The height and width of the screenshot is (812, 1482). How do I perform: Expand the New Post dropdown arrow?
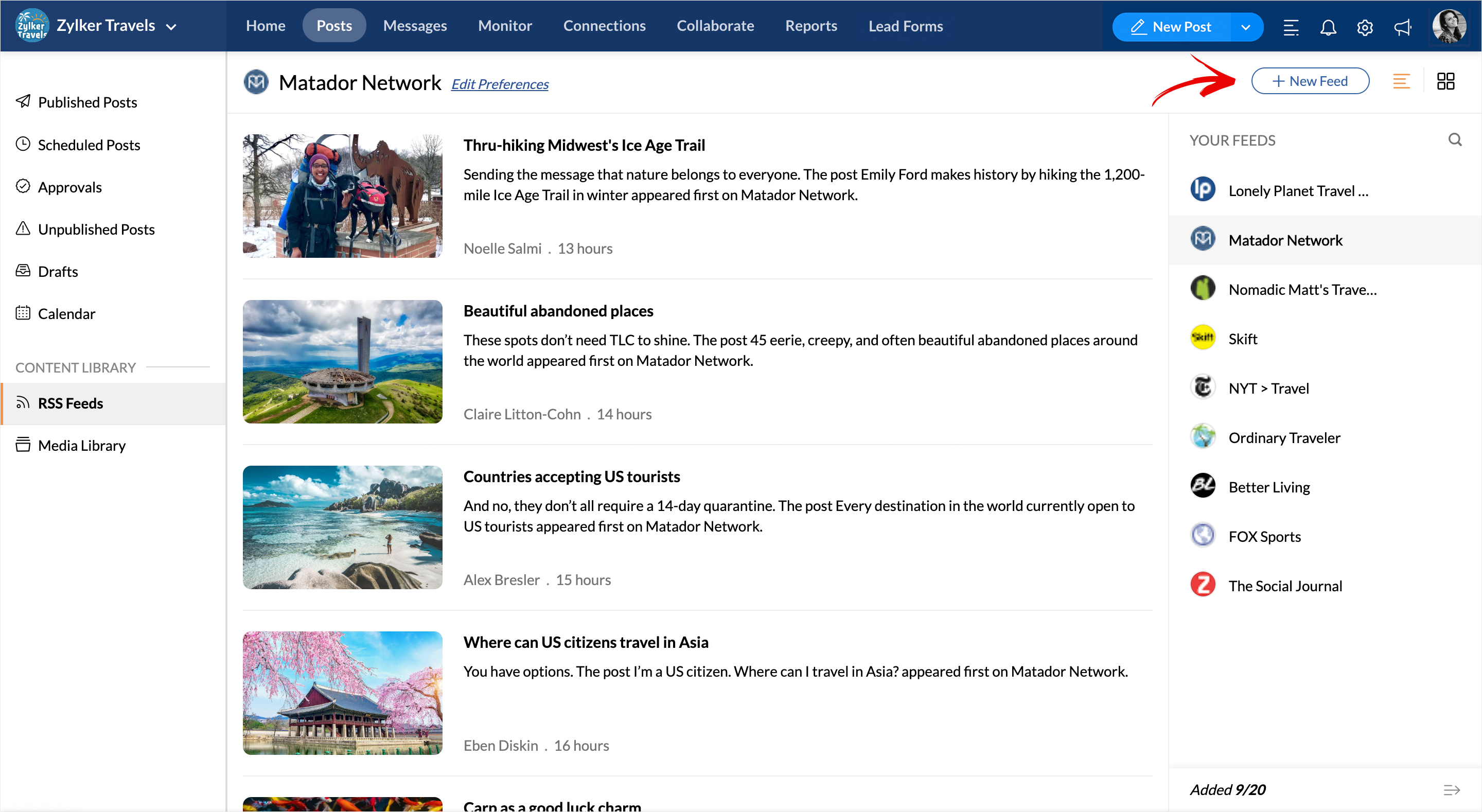tap(1245, 27)
